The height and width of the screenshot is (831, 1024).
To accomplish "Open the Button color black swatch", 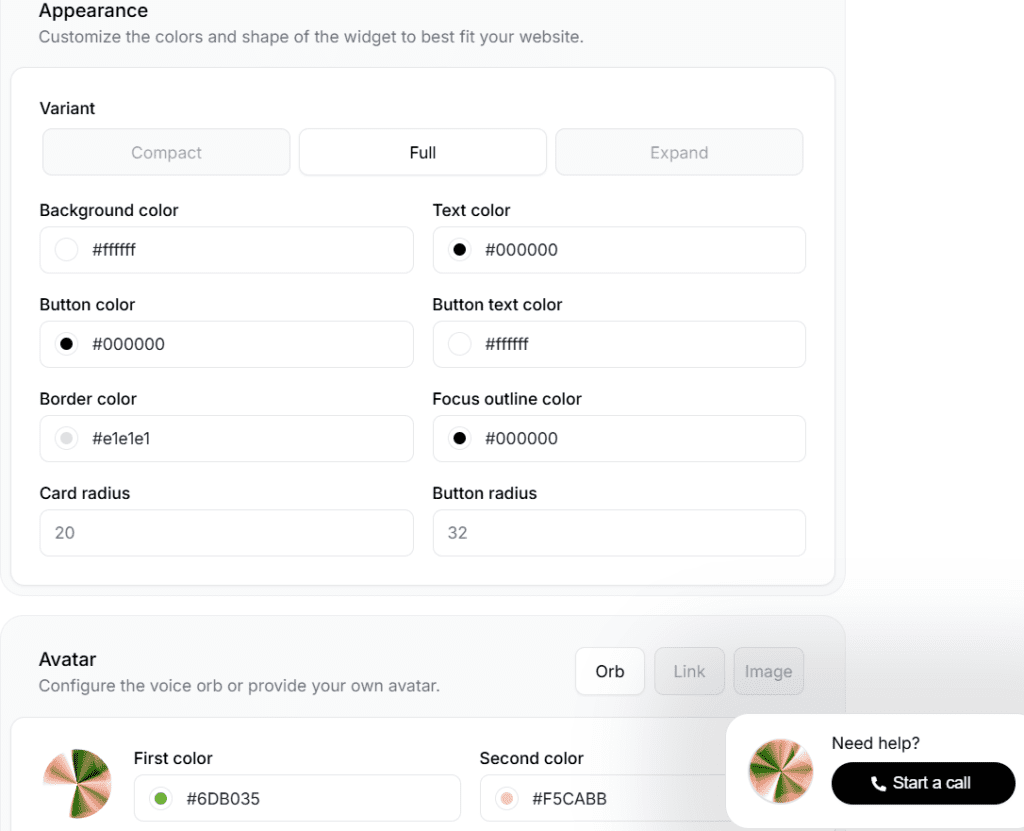I will (x=67, y=344).
